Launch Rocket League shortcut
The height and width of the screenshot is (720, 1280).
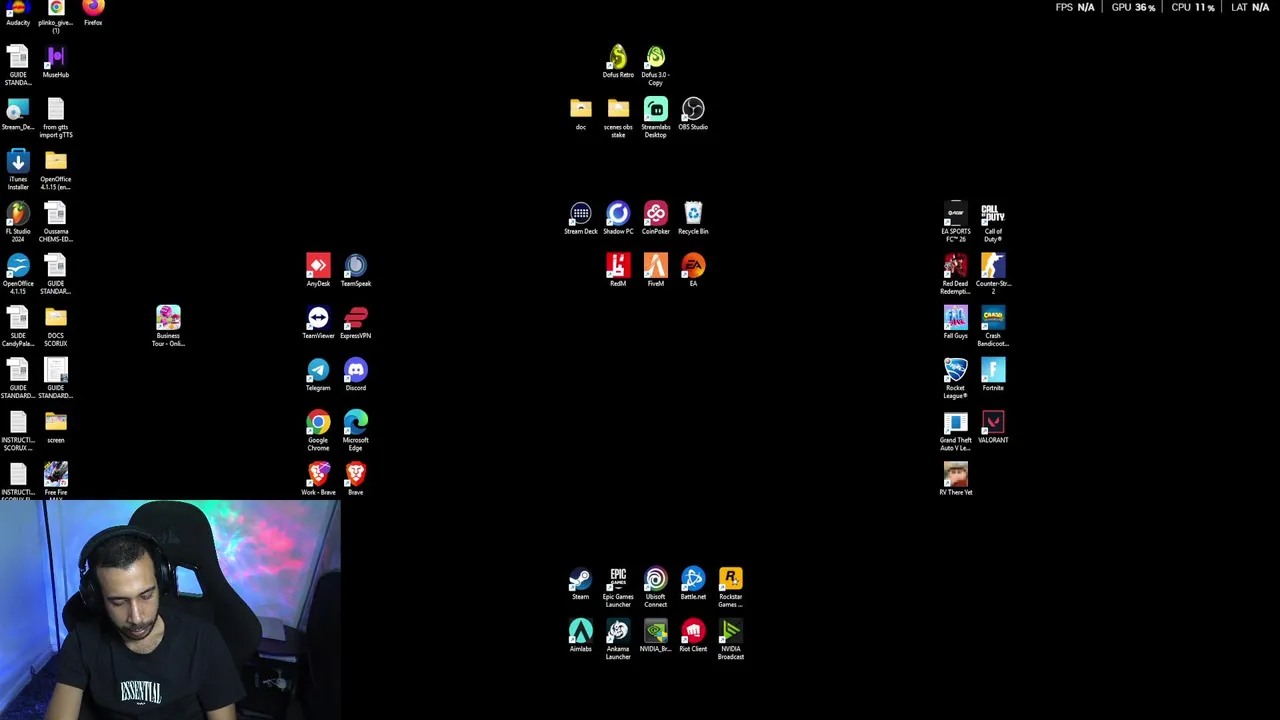pos(955,378)
